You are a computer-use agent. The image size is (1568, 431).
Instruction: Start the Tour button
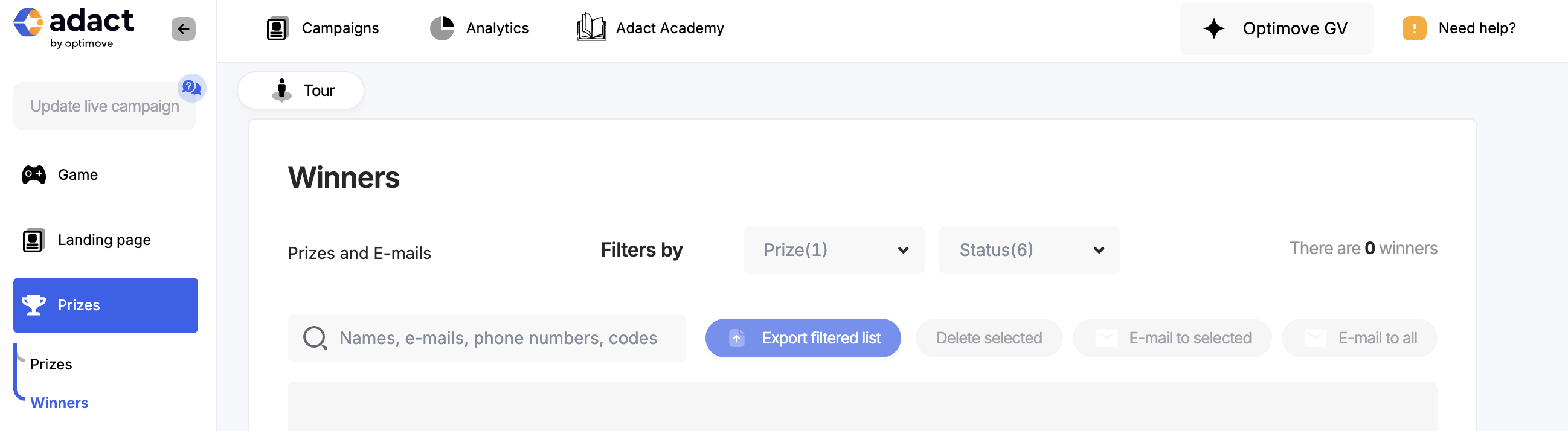[x=301, y=91]
